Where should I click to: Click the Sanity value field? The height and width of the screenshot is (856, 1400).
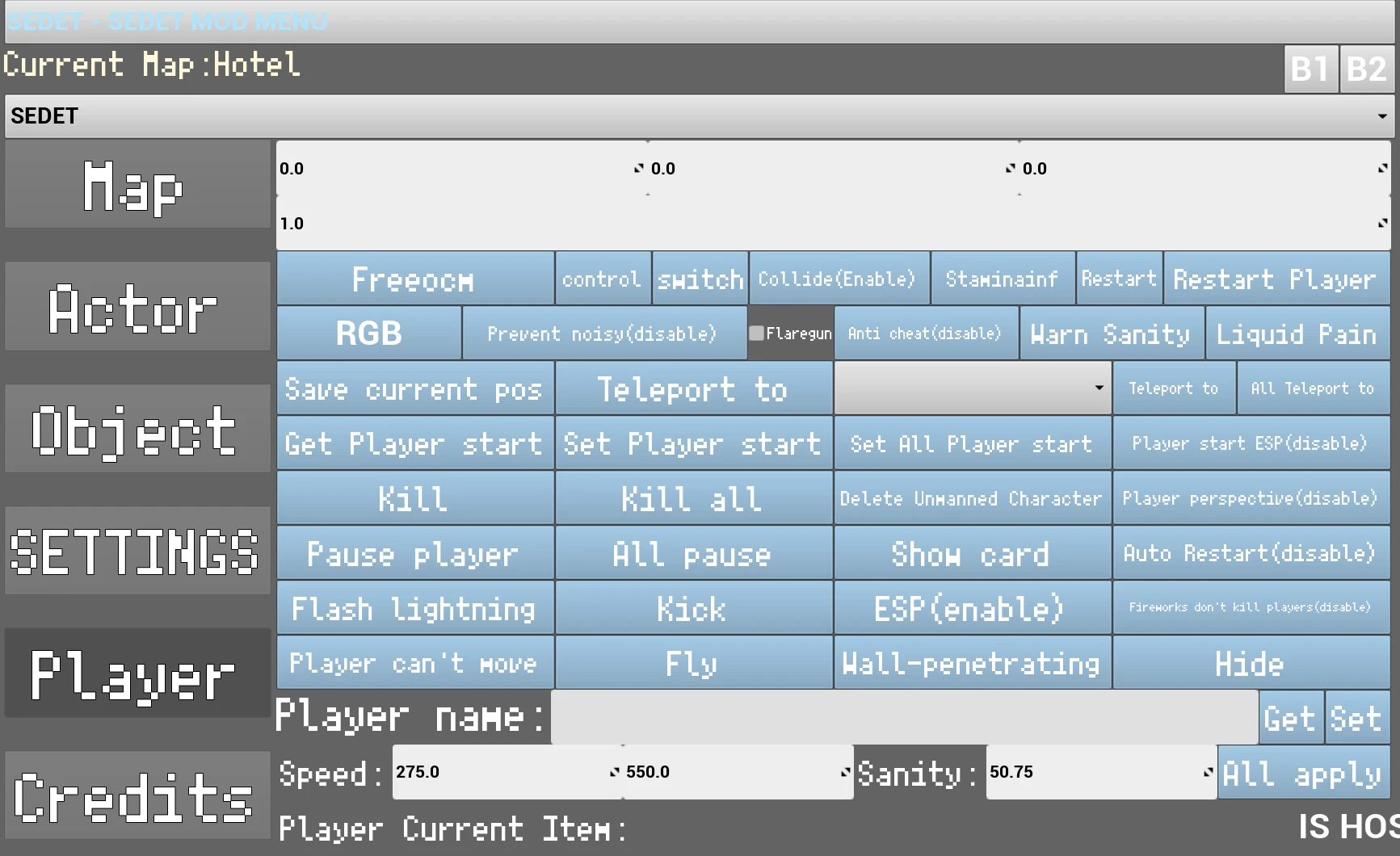(x=1101, y=772)
